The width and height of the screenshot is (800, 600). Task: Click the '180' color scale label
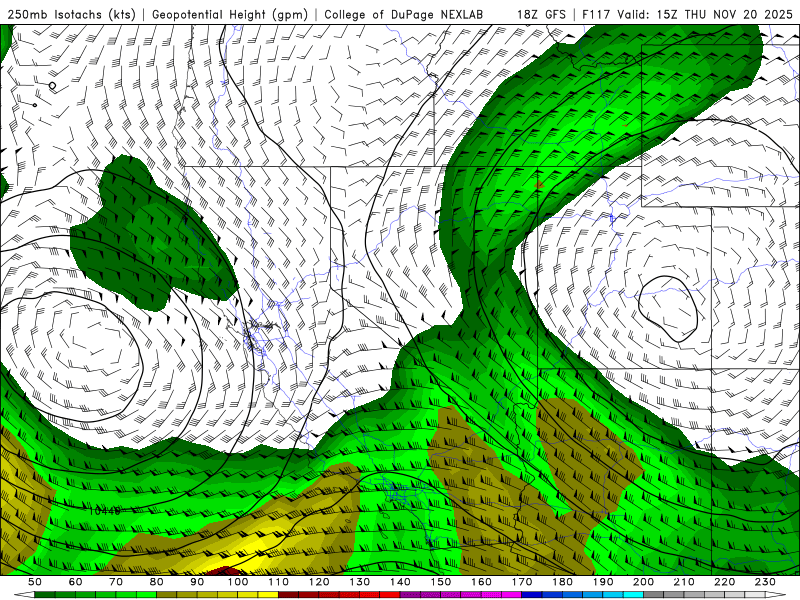click(x=562, y=582)
